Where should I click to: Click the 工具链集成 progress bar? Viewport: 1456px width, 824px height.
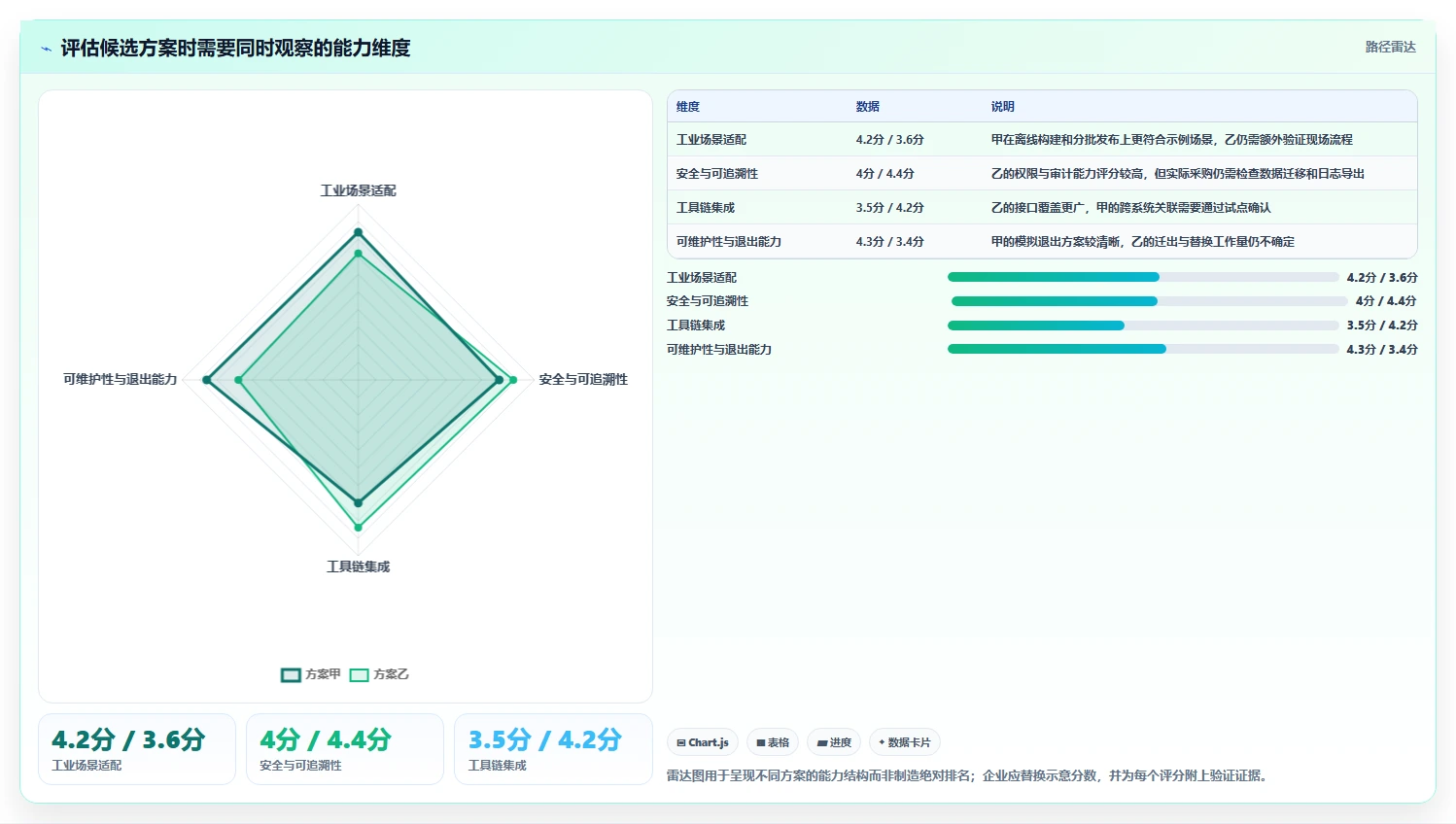pyautogui.click(x=1143, y=326)
